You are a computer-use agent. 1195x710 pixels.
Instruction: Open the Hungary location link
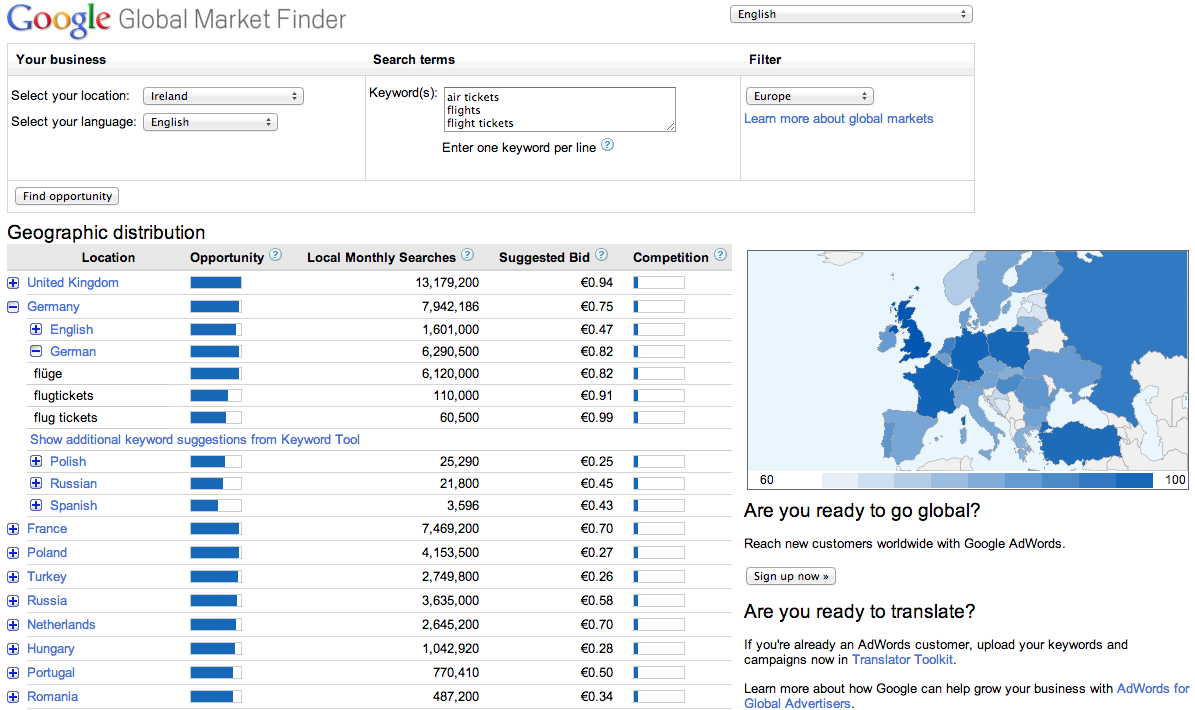[x=51, y=649]
